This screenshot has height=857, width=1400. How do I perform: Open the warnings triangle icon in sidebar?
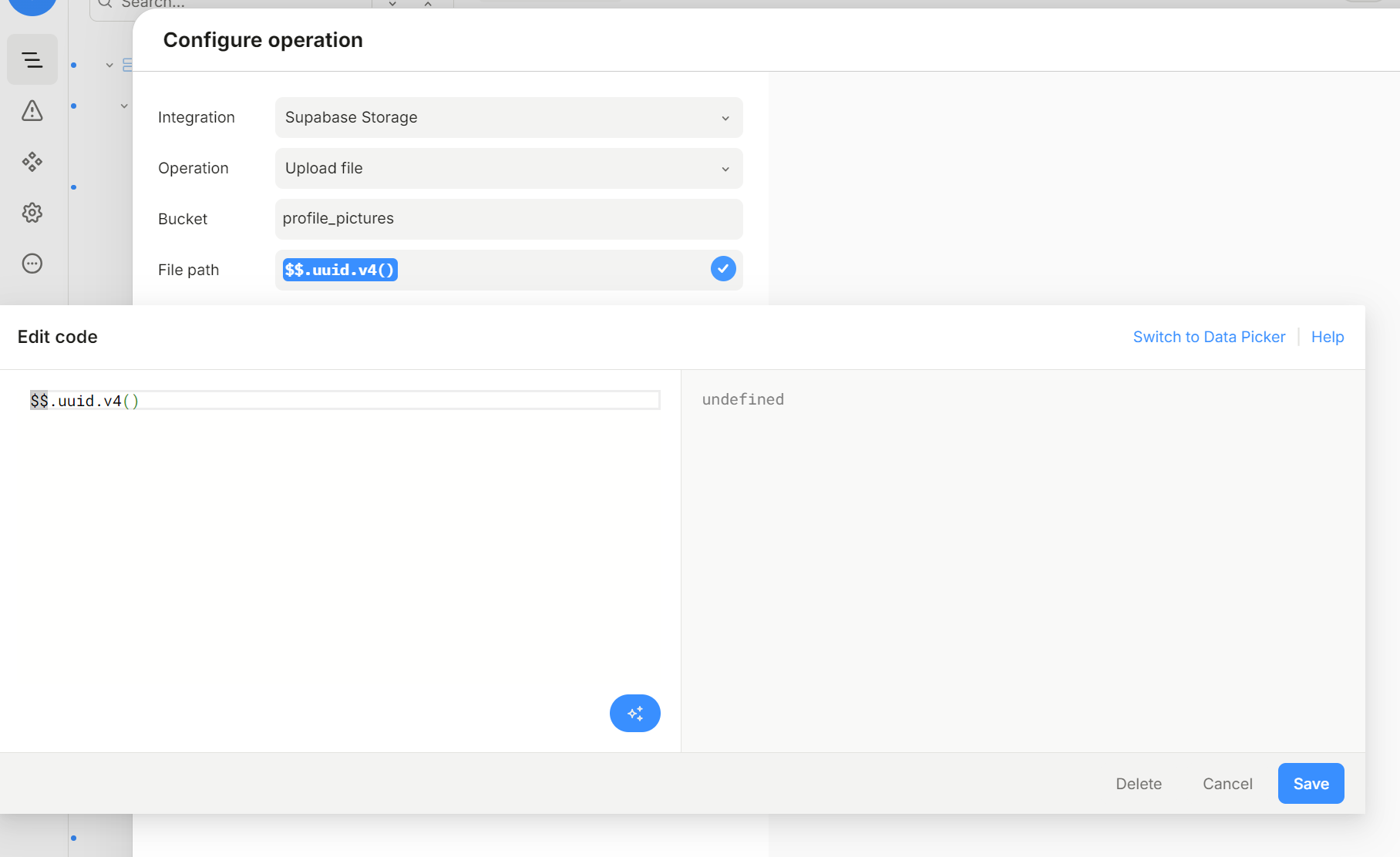click(32, 111)
